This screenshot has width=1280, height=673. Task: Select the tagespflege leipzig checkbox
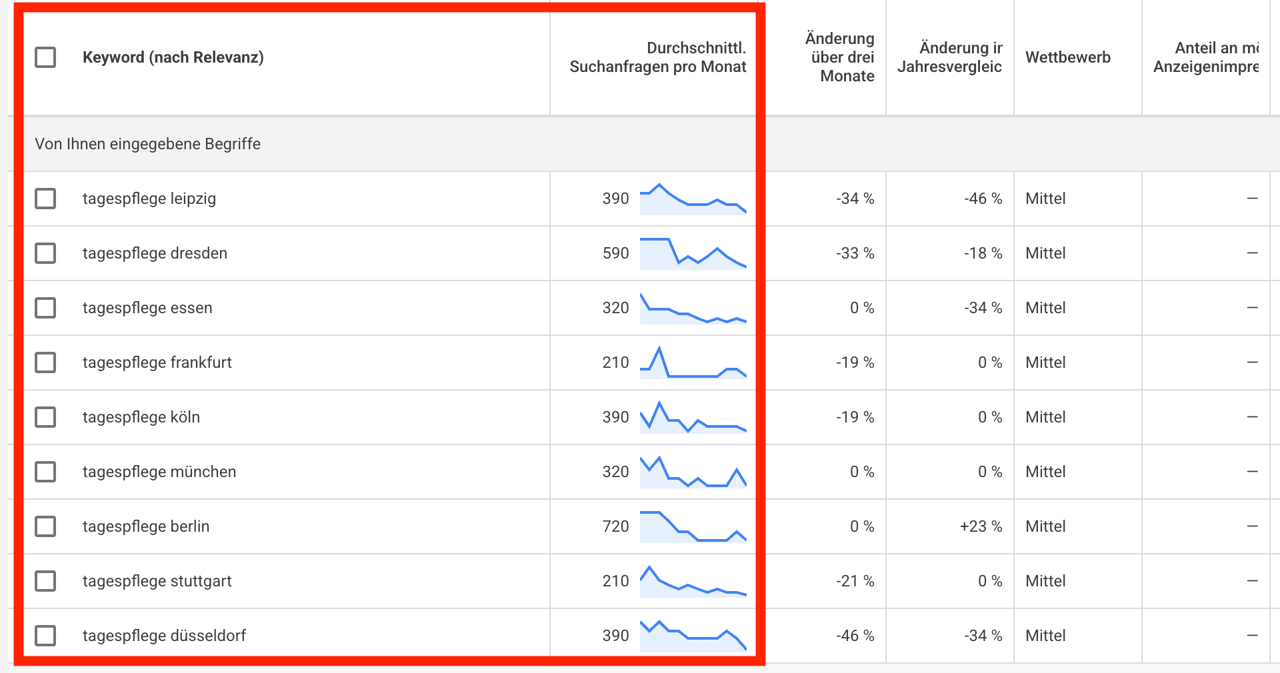click(45, 198)
